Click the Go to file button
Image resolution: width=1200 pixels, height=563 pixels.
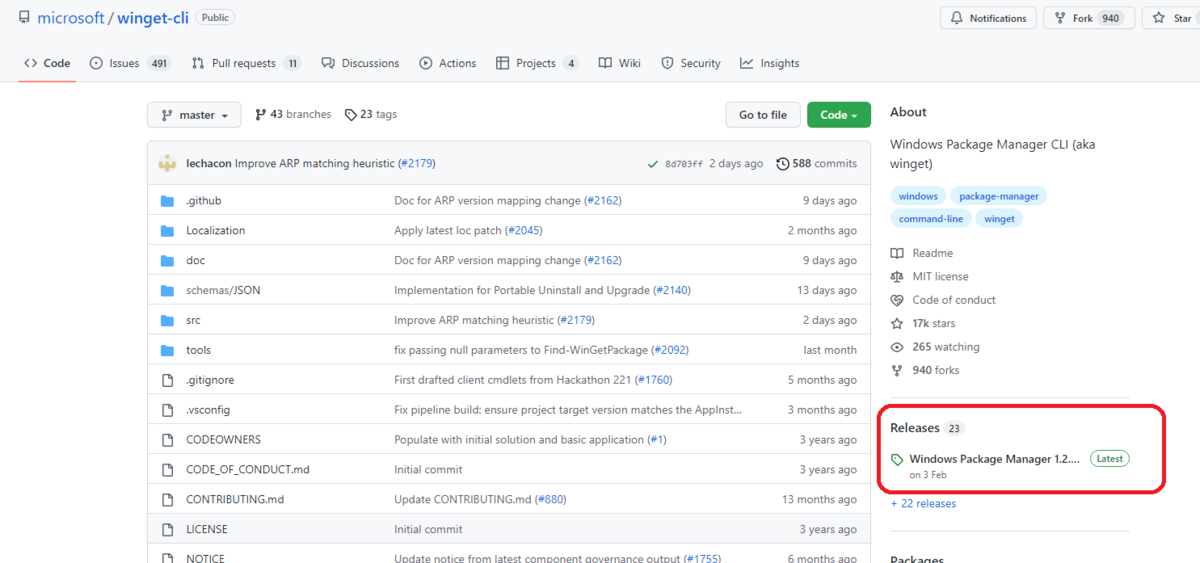[x=763, y=115]
